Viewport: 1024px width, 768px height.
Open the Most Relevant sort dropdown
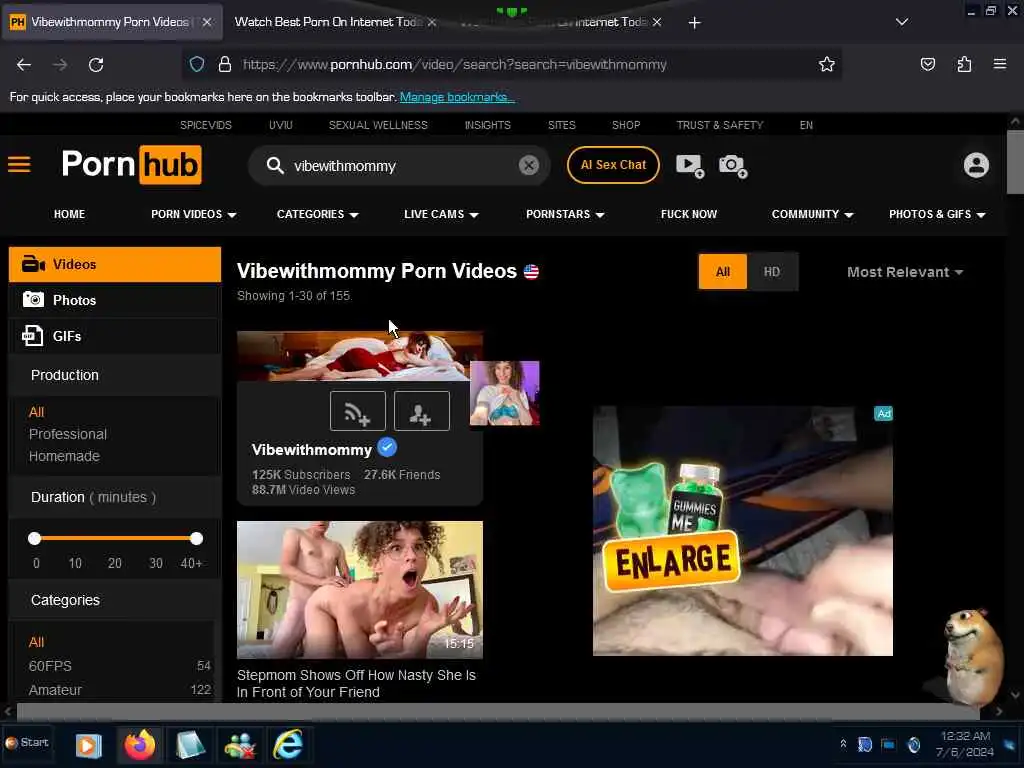(905, 272)
